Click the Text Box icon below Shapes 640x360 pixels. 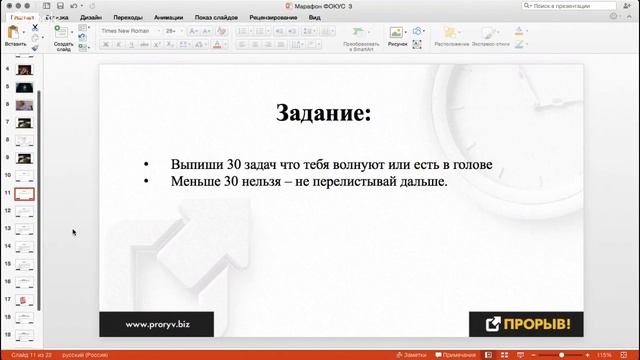[417, 44]
